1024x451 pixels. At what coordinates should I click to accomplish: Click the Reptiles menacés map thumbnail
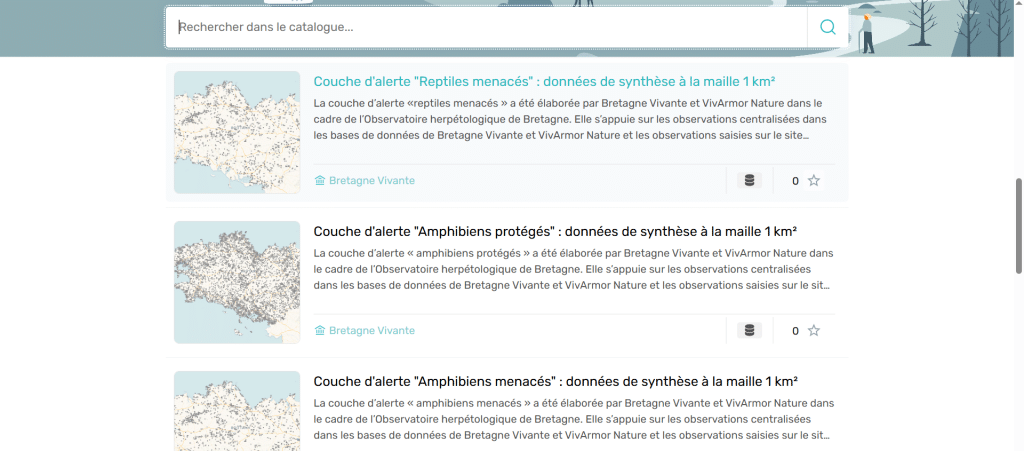pos(237,132)
